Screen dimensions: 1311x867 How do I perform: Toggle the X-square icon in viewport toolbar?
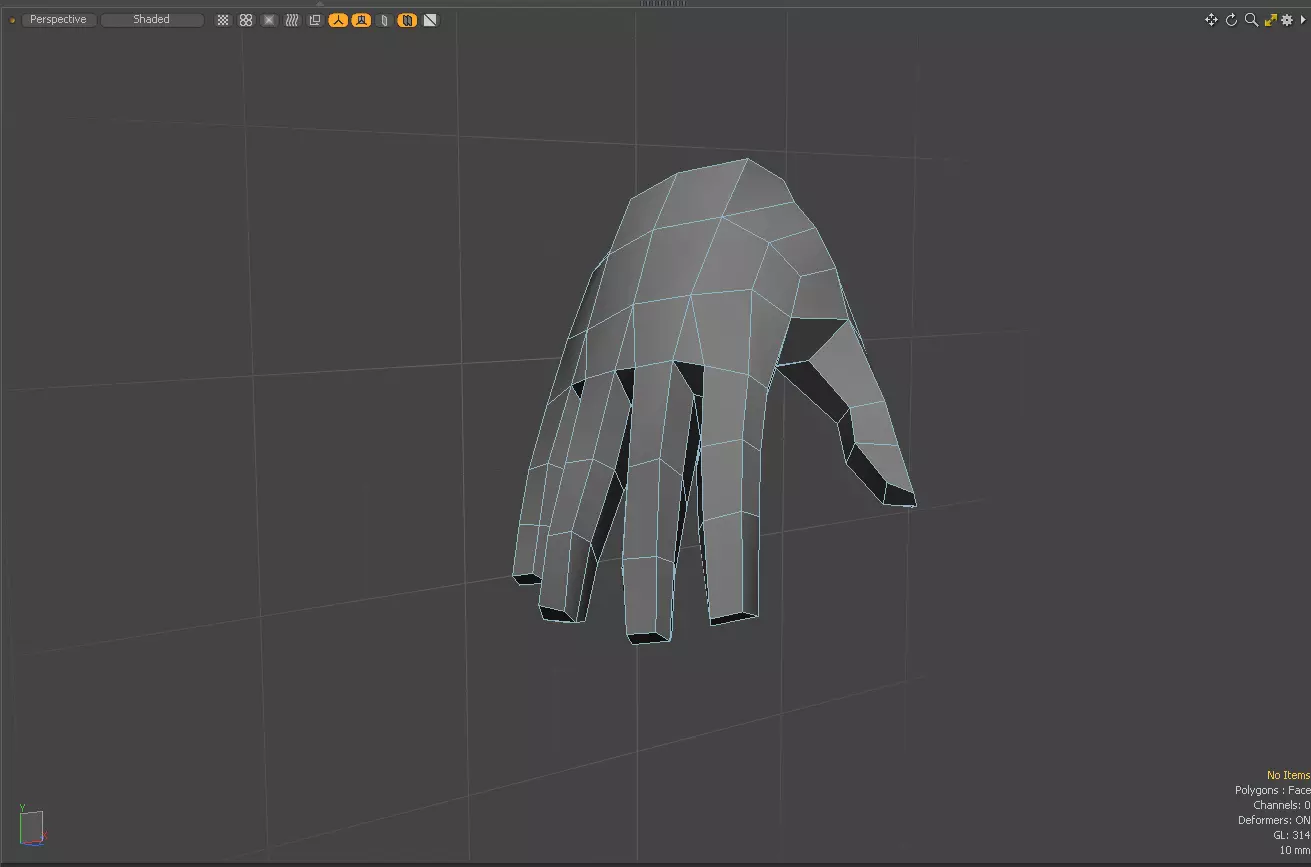tap(269, 20)
